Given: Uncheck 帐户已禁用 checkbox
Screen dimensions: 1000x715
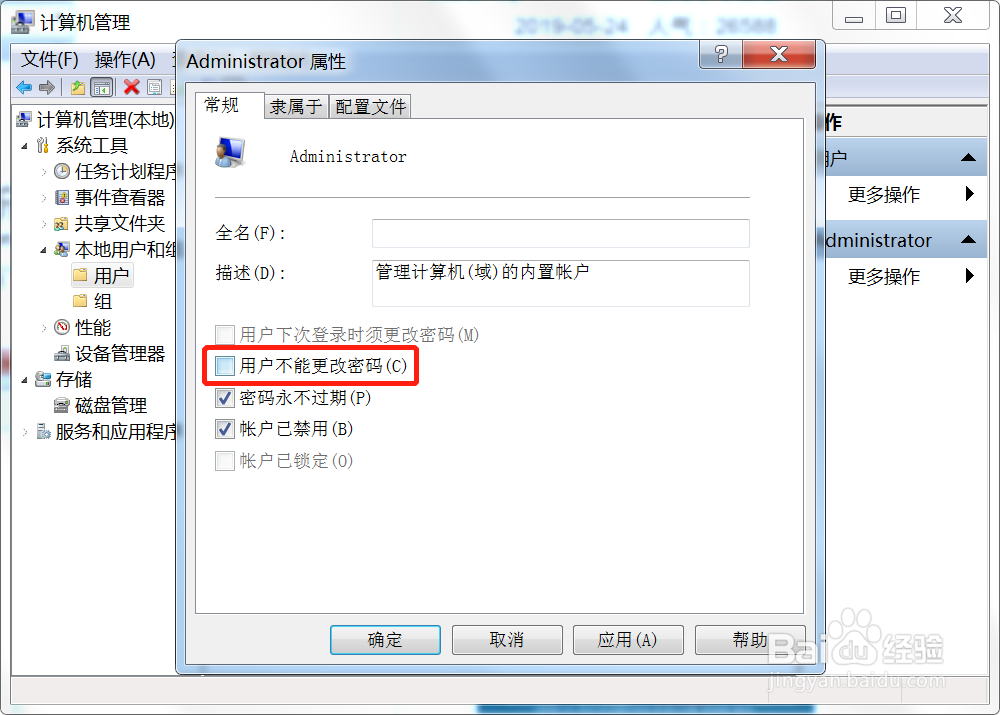Looking at the screenshot, I should pyautogui.click(x=224, y=429).
